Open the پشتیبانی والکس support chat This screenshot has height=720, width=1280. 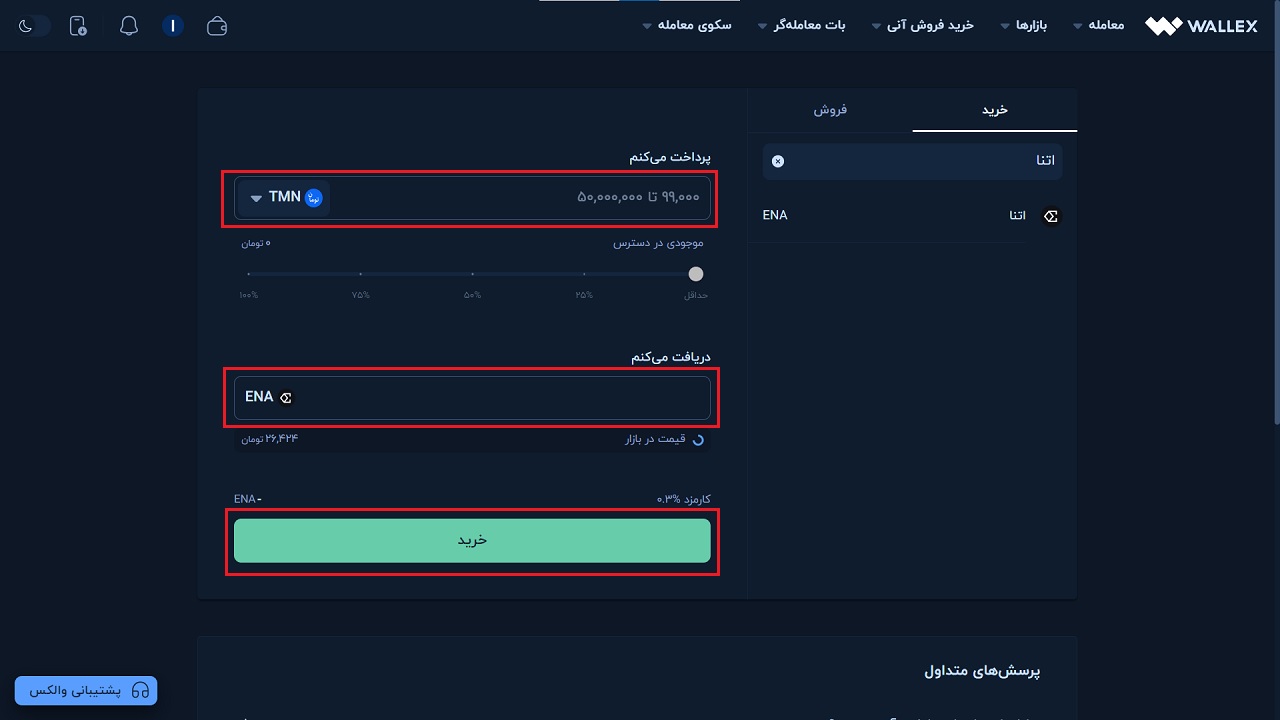pos(86,691)
